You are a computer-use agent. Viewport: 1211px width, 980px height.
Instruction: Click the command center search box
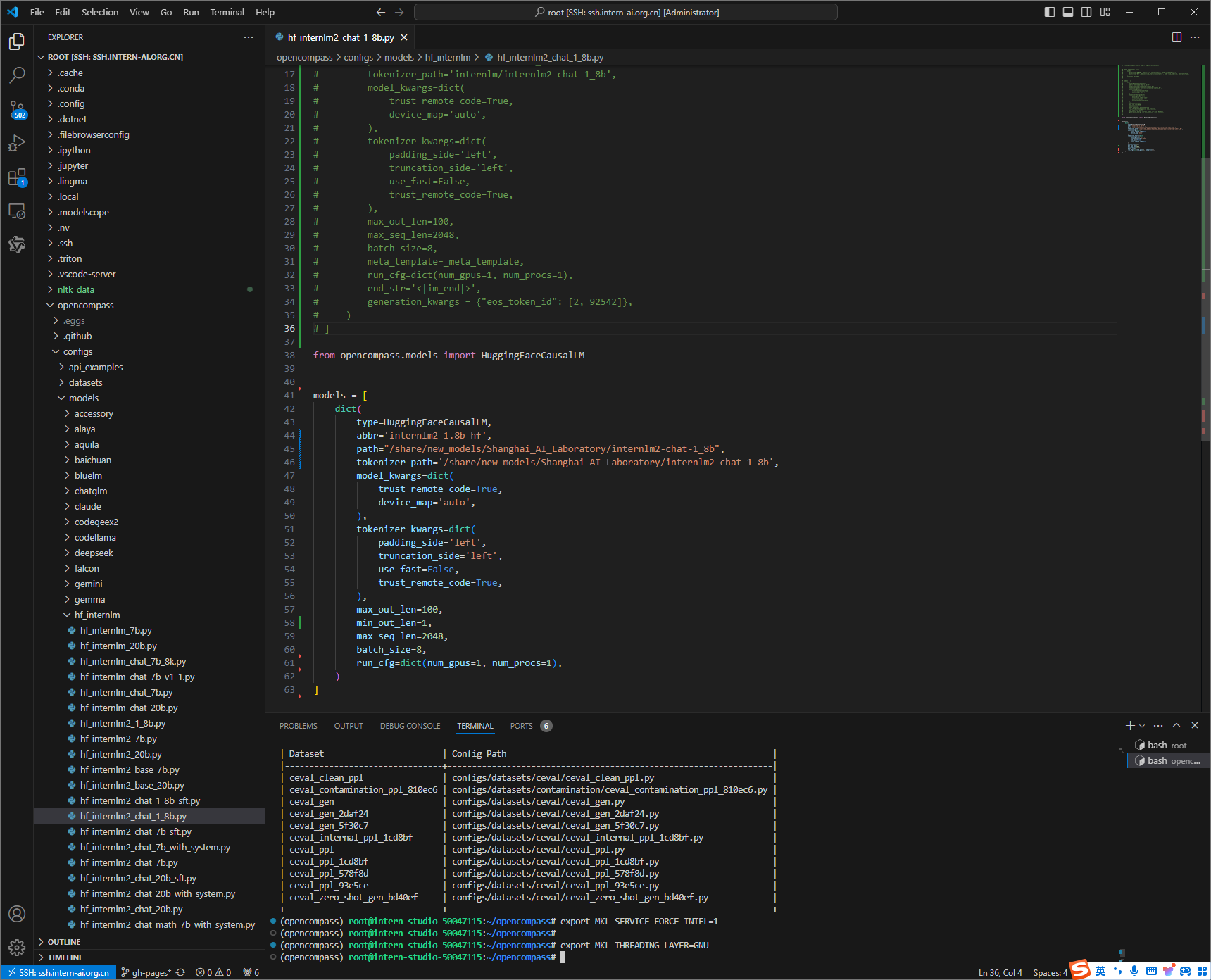point(626,12)
